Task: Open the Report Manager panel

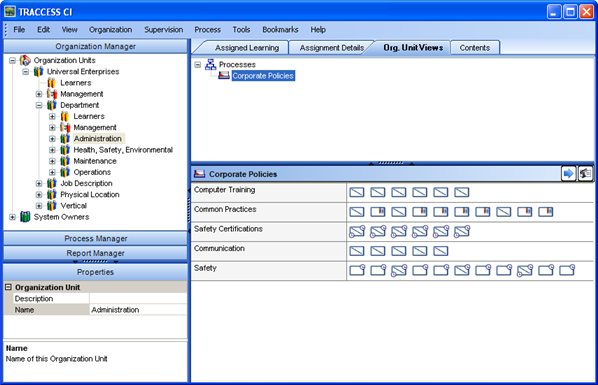Action: click(x=95, y=253)
